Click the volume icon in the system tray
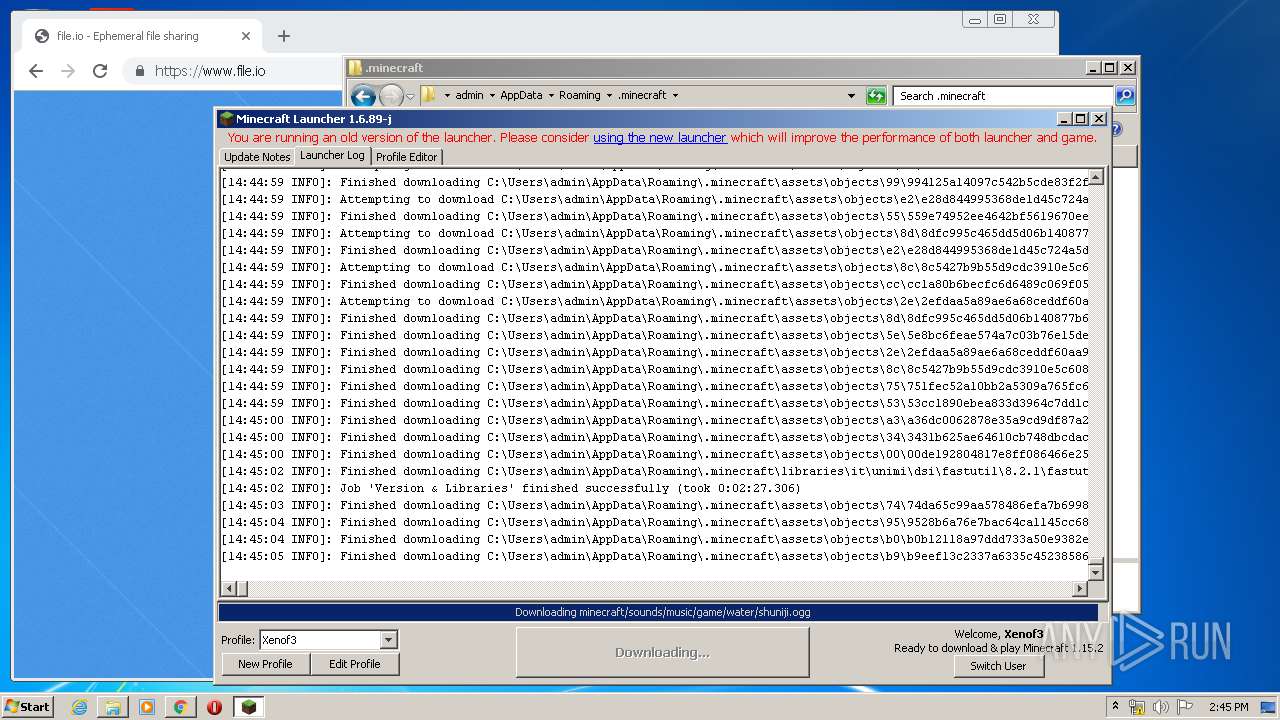The width and height of the screenshot is (1280, 720). 1162,707
